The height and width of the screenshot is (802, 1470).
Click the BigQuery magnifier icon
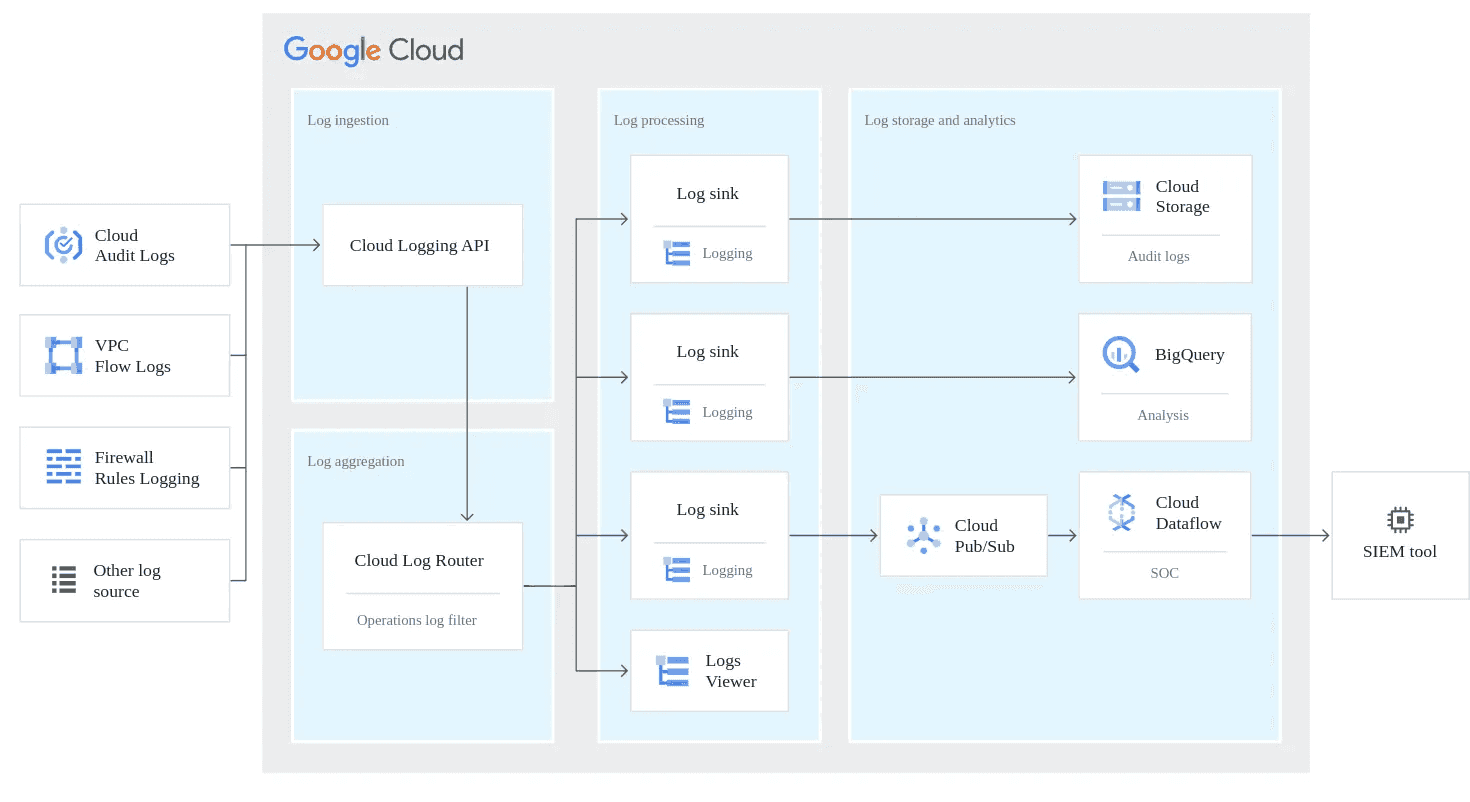[x=1121, y=354]
